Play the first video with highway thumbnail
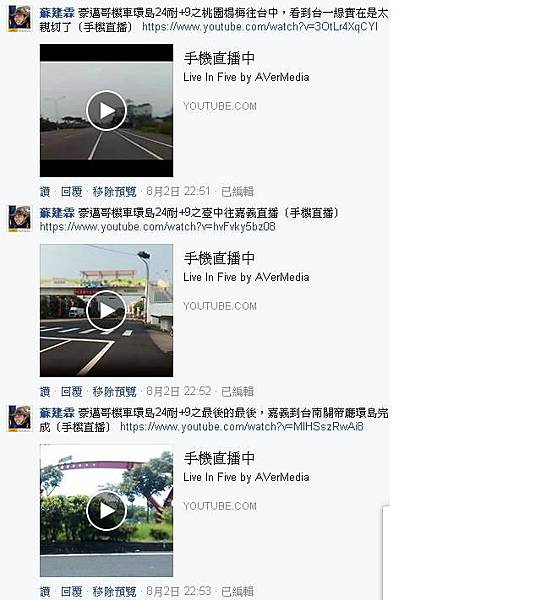Viewport: 541px width, 600px height. click(106, 111)
